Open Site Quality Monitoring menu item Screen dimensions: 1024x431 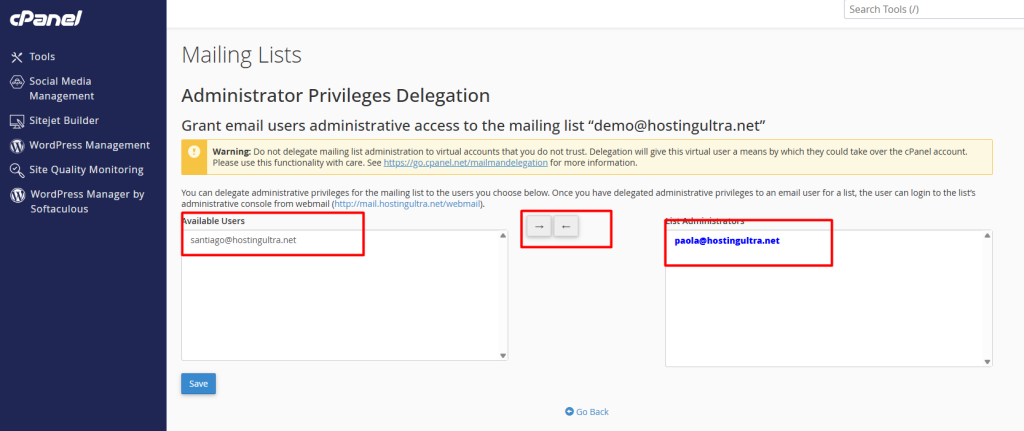(86, 170)
